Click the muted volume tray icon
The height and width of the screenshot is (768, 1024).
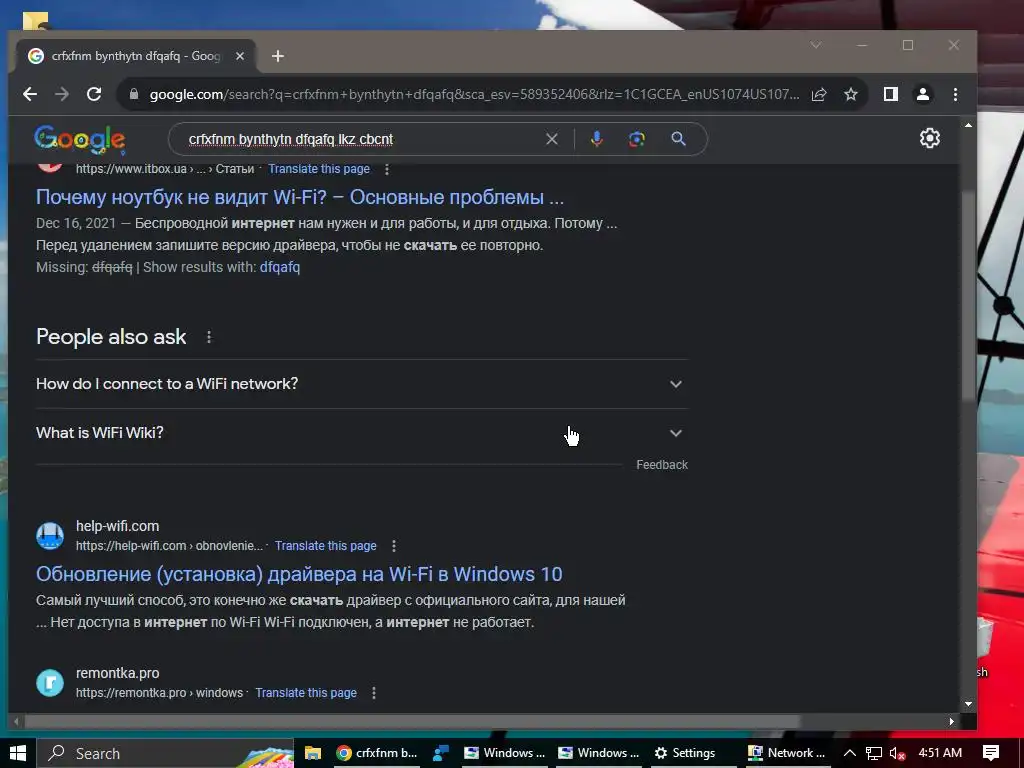[897, 753]
